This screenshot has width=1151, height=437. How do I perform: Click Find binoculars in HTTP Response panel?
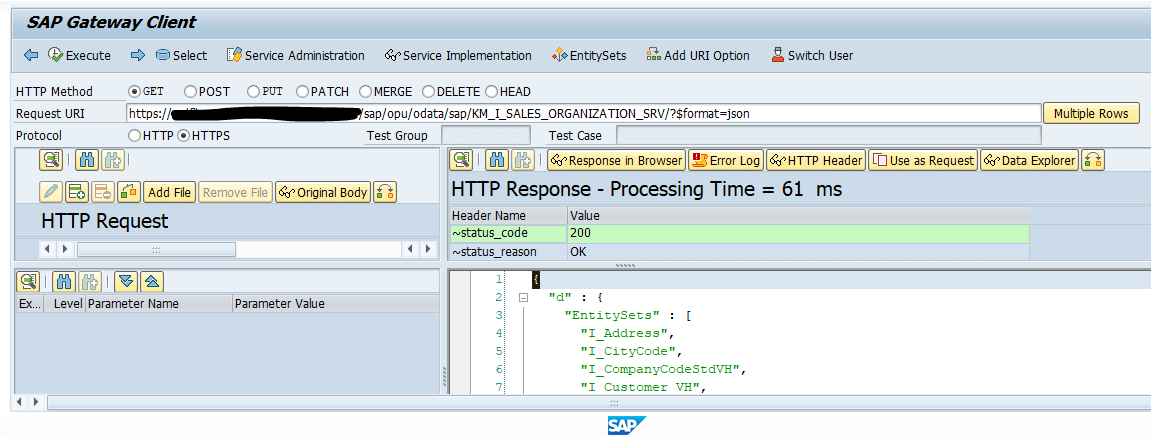pyautogui.click(x=497, y=160)
